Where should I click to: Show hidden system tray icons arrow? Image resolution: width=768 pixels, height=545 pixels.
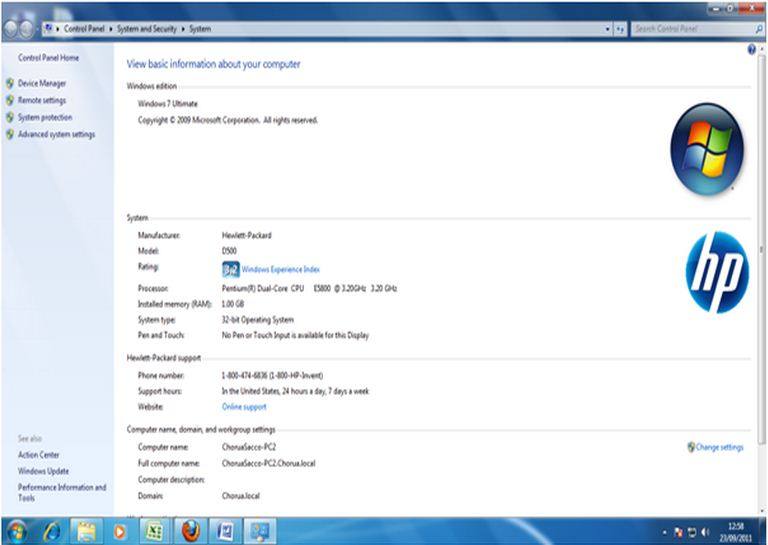666,531
